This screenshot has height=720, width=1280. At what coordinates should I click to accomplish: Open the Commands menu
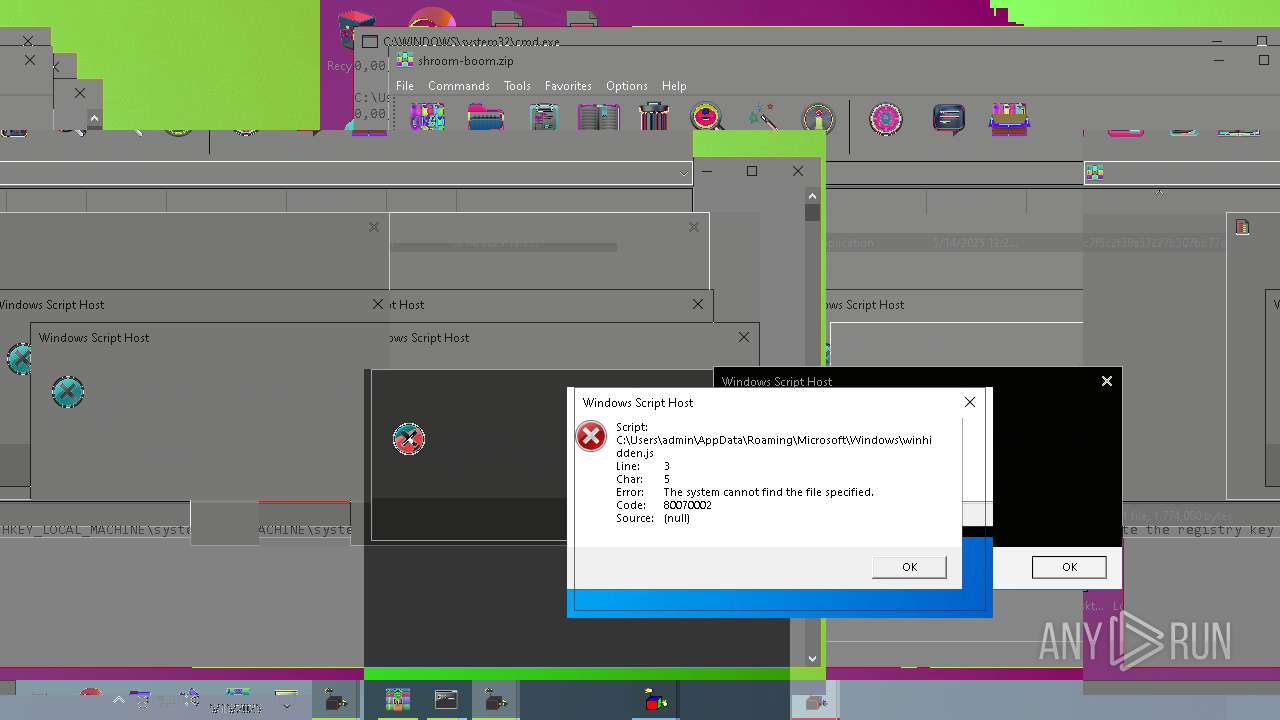pyautogui.click(x=459, y=86)
